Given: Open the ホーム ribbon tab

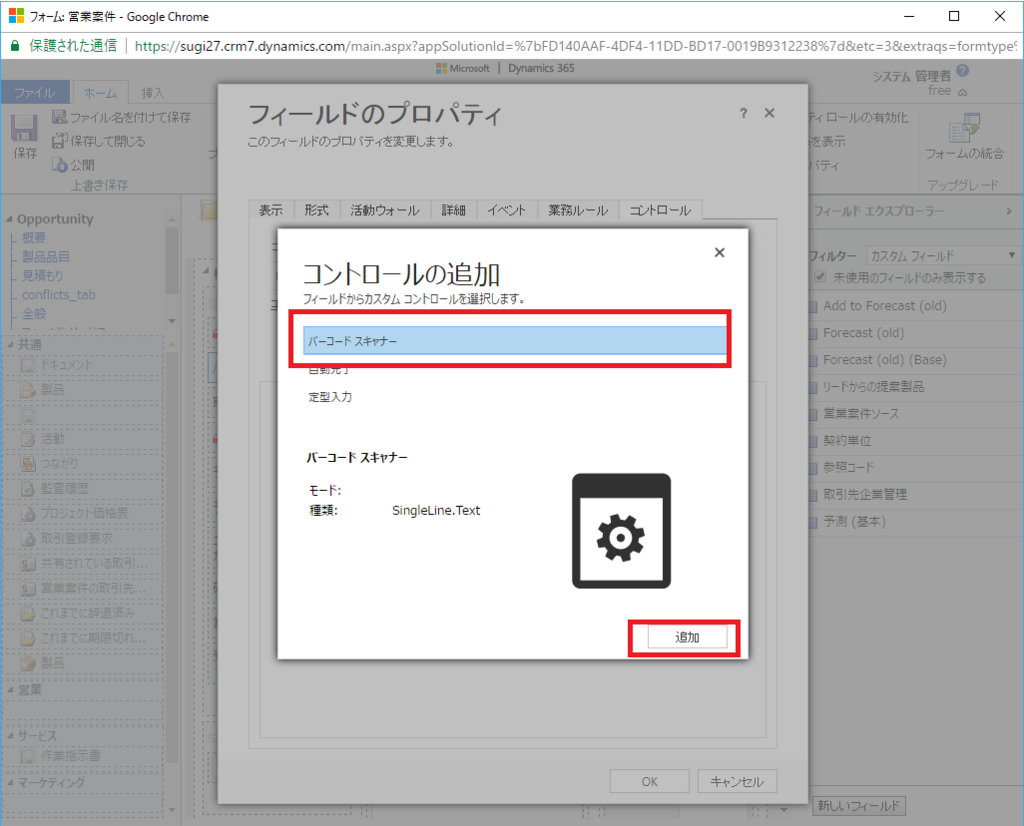Looking at the screenshot, I should 100,93.
